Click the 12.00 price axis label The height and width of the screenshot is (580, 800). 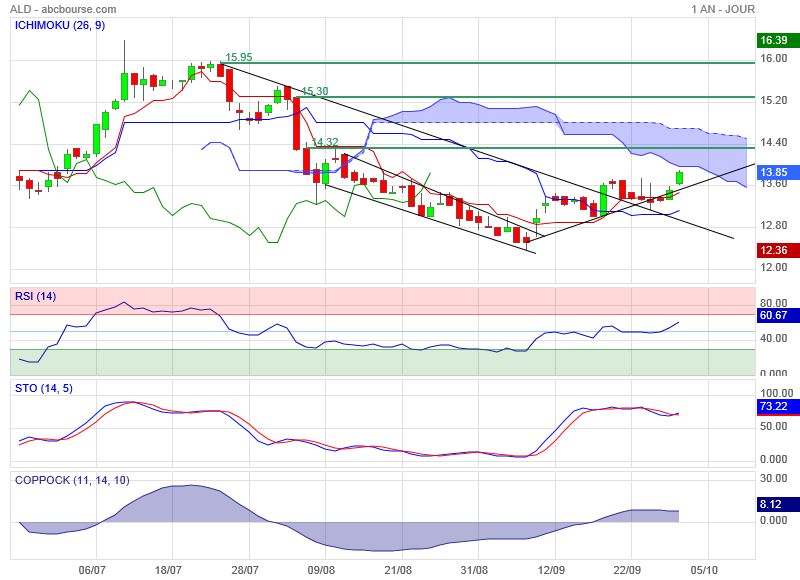click(x=773, y=267)
